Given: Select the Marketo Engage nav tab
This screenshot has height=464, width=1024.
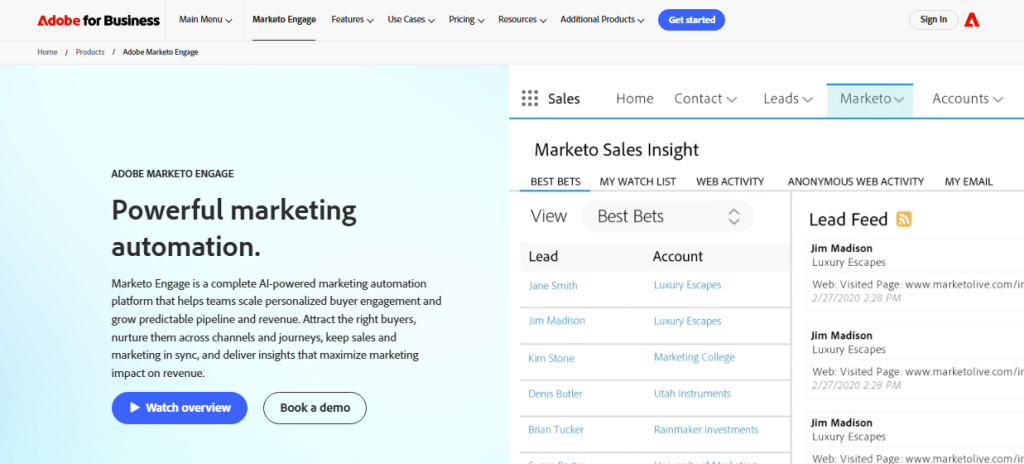Looking at the screenshot, I should tap(284, 20).
